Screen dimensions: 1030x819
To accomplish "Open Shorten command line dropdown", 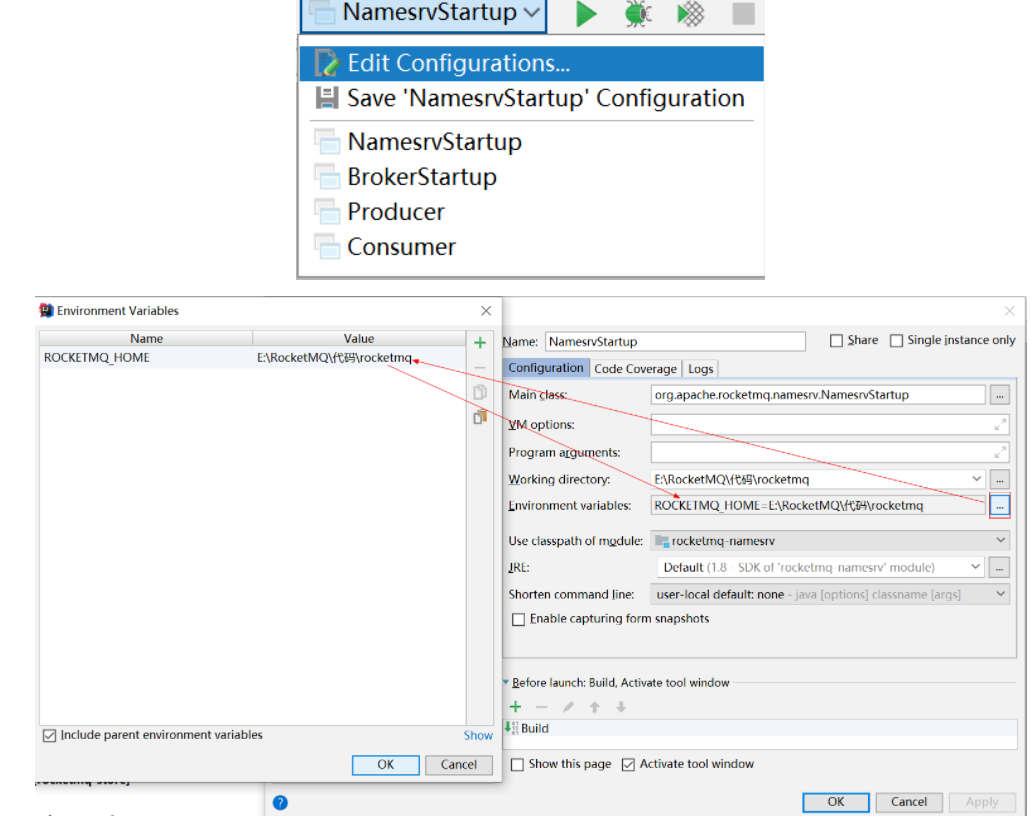I will (830, 594).
